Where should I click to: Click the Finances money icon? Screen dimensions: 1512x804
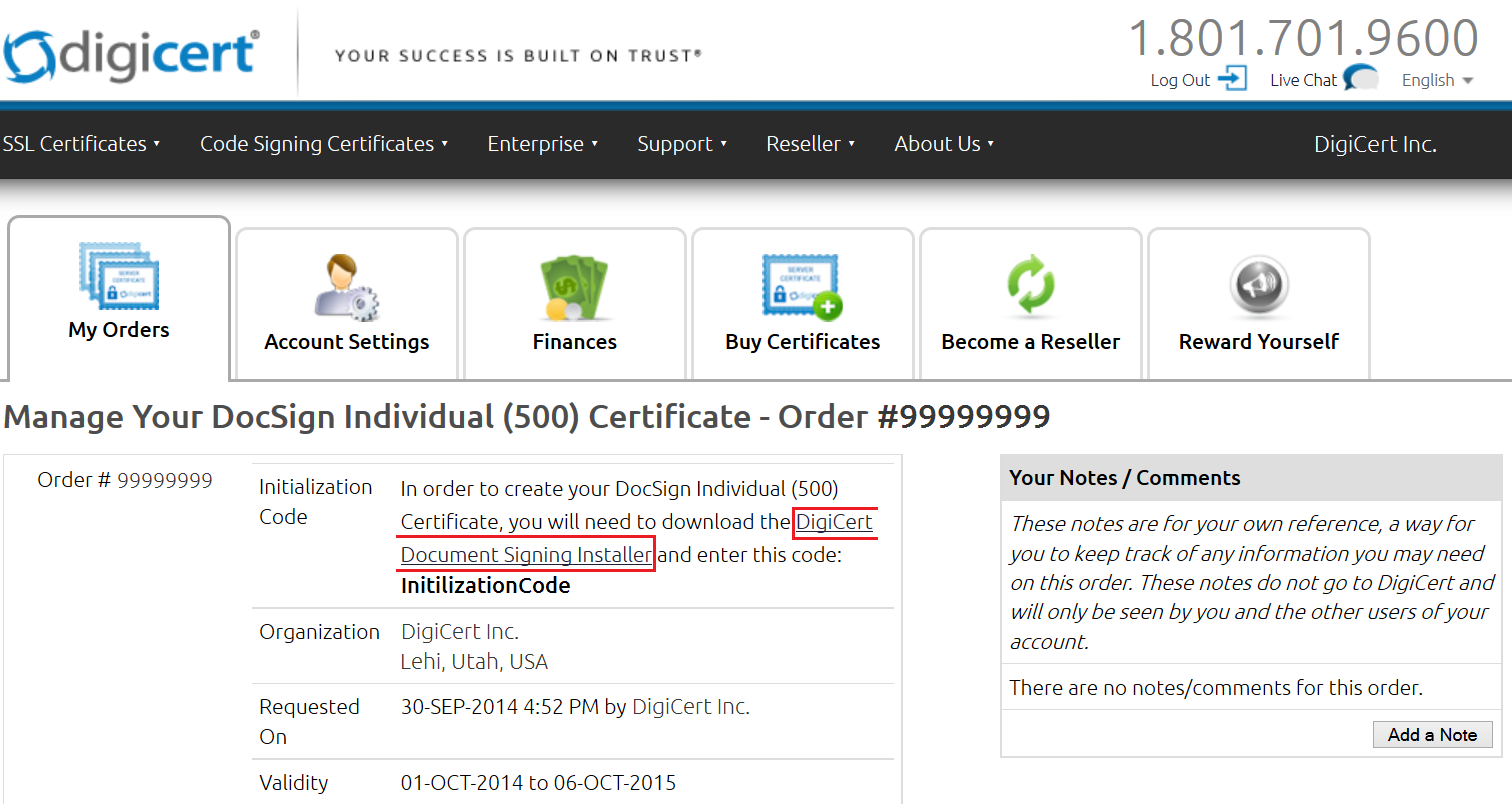point(574,287)
